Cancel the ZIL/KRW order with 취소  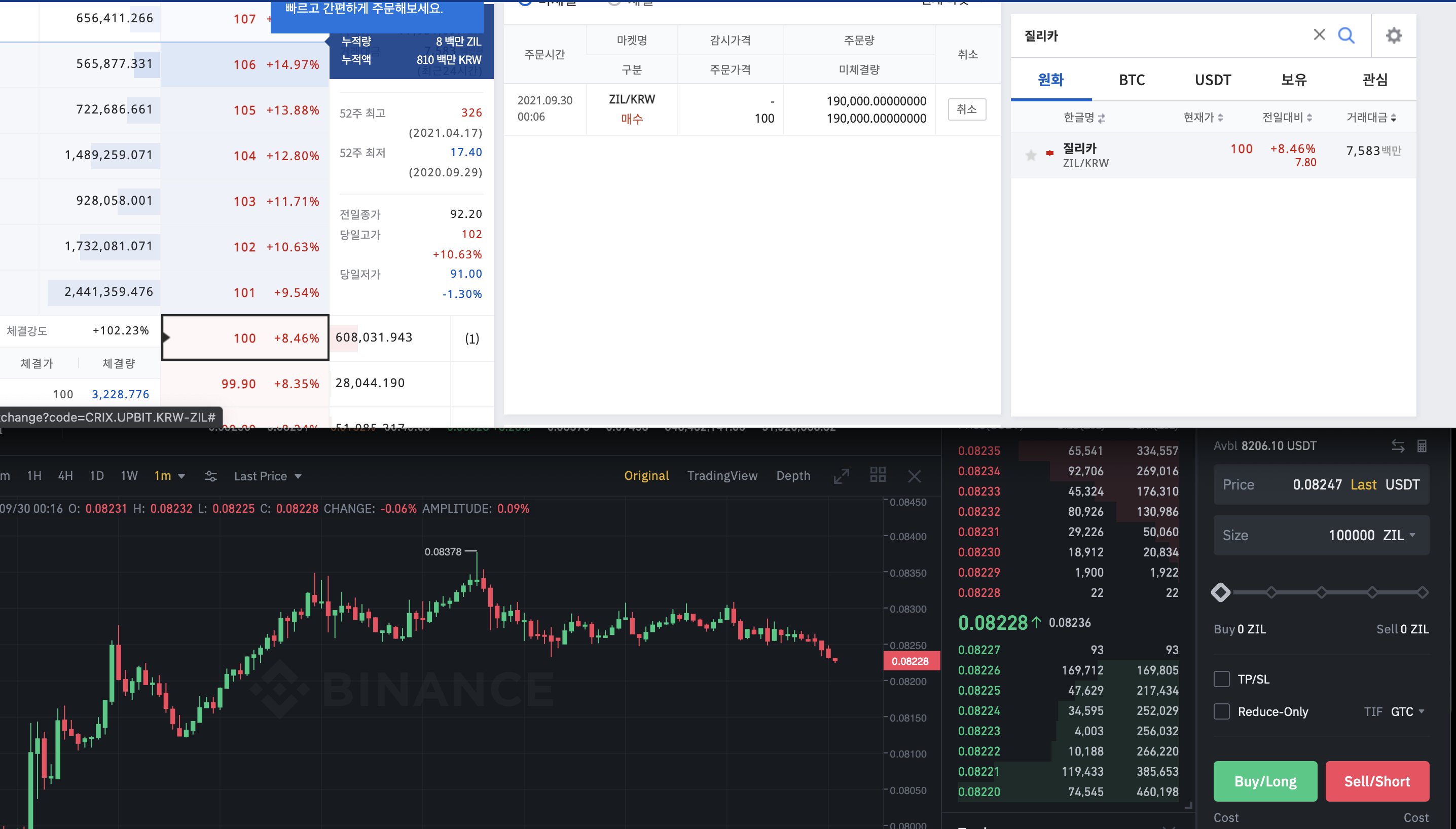[967, 109]
